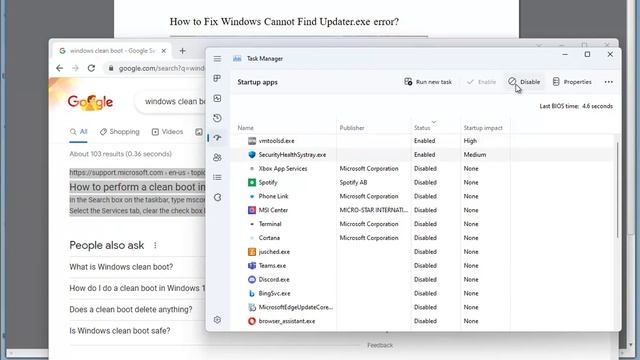This screenshot has height=360, width=640.
Task: Open Details page in Task Manager sidebar
Action: point(217,178)
